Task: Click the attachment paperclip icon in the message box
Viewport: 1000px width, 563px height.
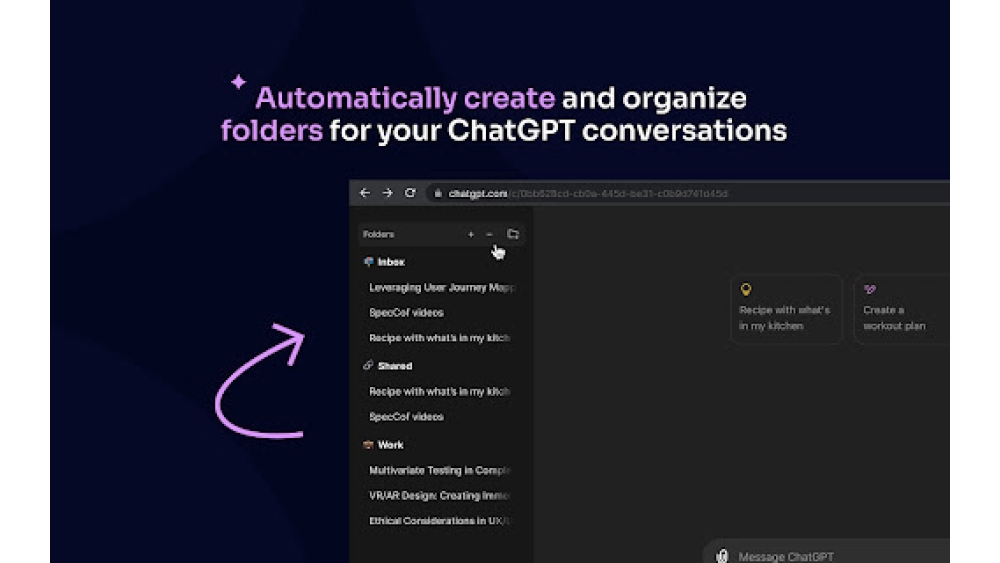Action: [x=722, y=556]
